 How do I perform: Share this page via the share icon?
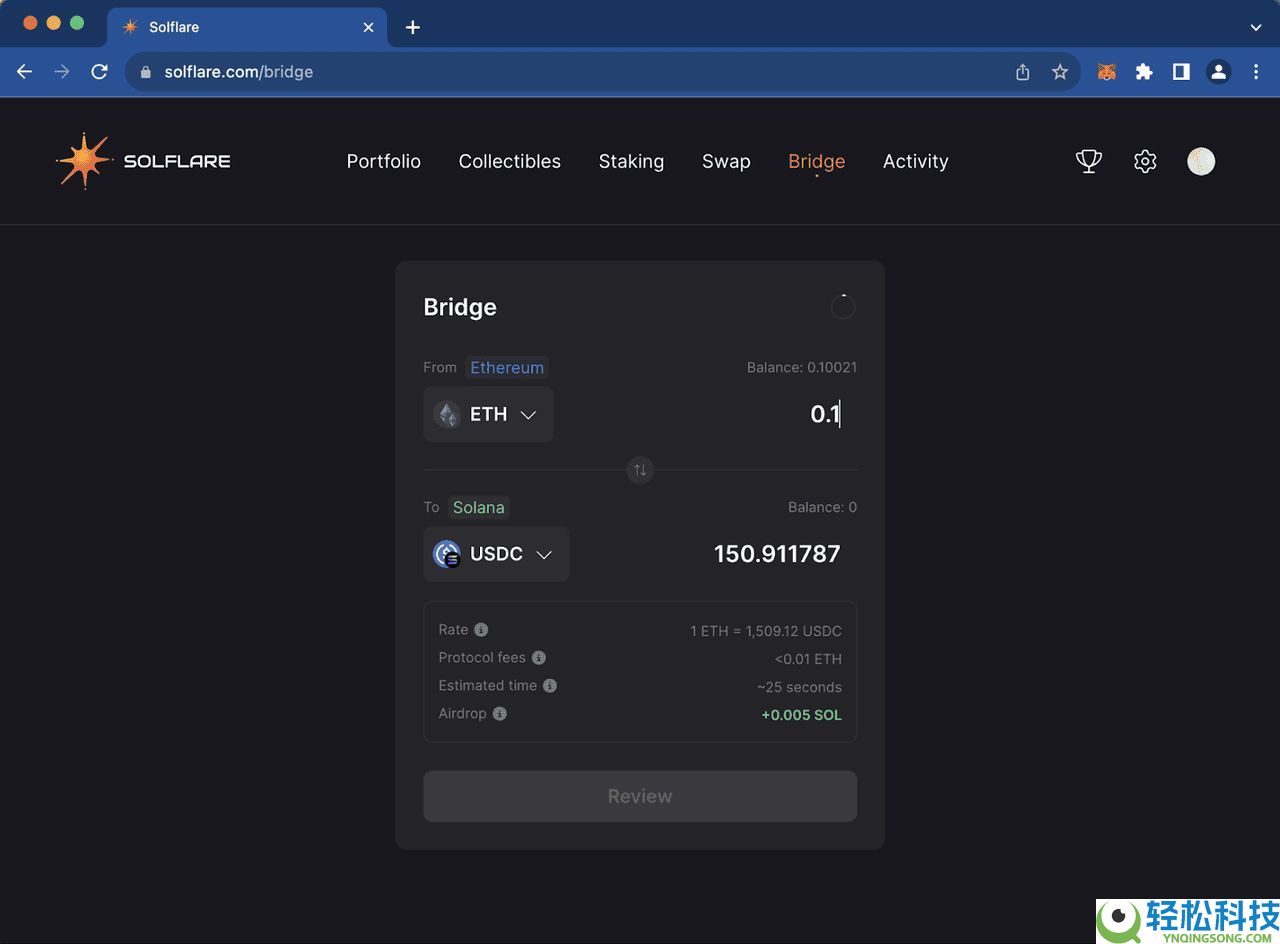pyautogui.click(x=1022, y=72)
